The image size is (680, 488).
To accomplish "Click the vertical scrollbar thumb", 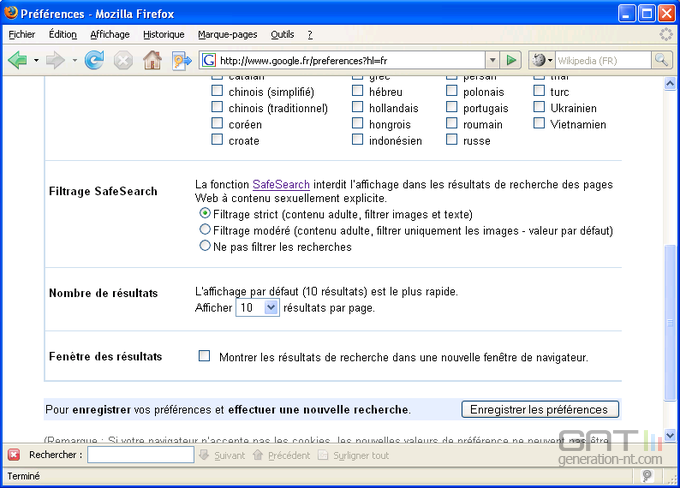I will [670, 323].
